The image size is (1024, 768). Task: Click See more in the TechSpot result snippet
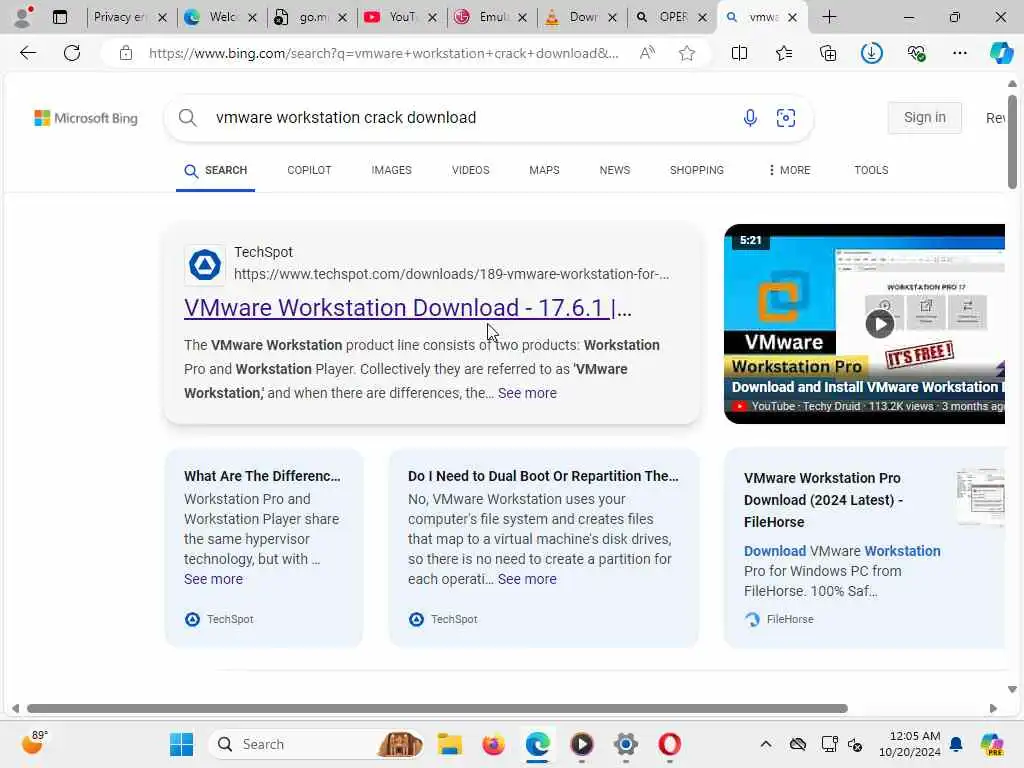527,393
